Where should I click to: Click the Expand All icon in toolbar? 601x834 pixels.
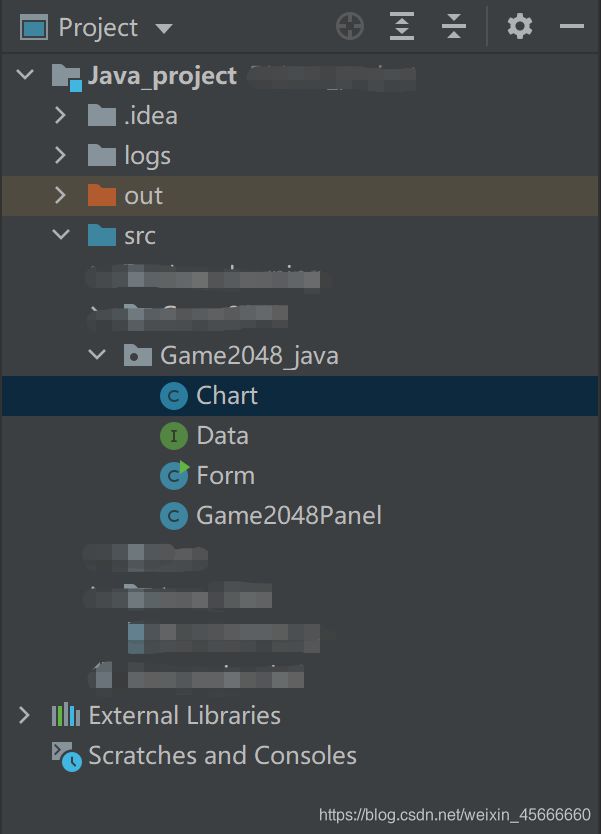pos(401,27)
